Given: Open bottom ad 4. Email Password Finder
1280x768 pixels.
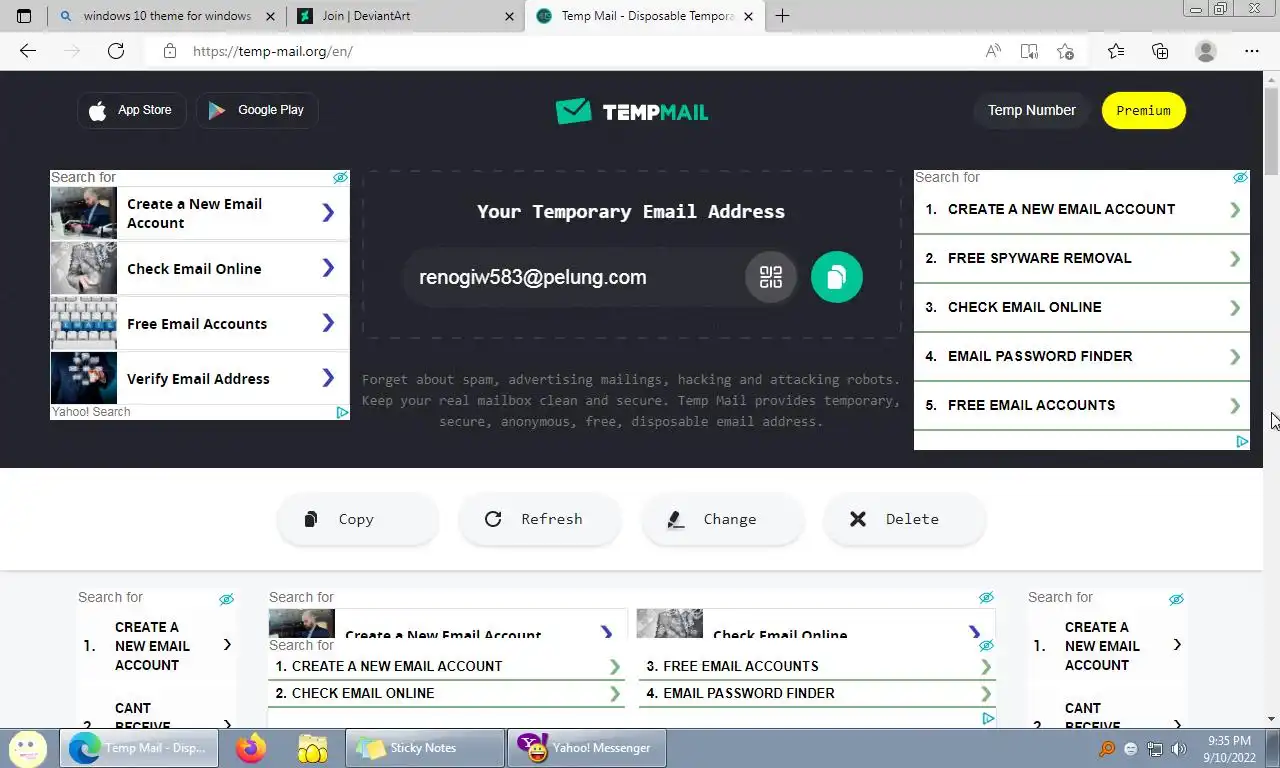Looking at the screenshot, I should pos(817,693).
